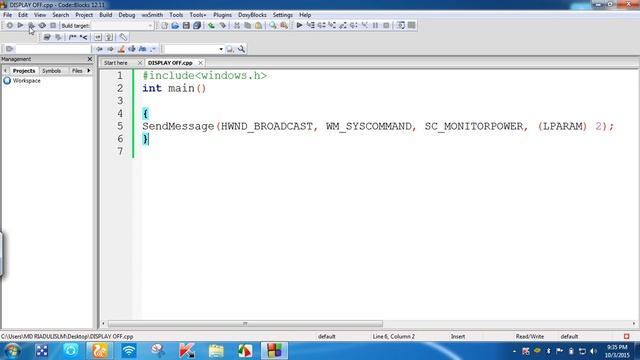This screenshot has width=640, height=360.
Task: Click the Find magnifier icon
Action: (273, 25)
